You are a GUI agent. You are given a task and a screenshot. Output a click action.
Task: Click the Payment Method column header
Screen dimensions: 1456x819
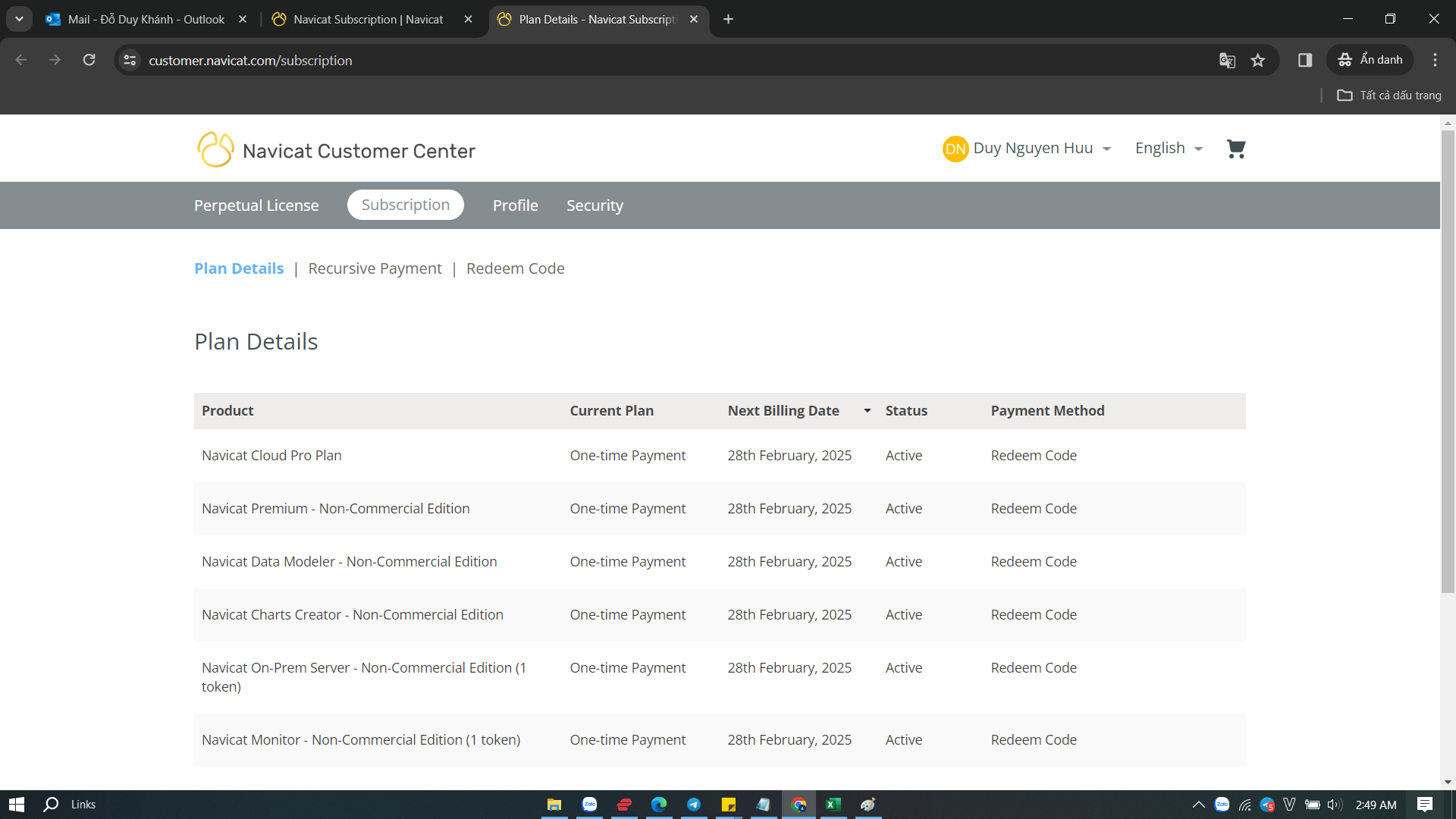tap(1047, 410)
